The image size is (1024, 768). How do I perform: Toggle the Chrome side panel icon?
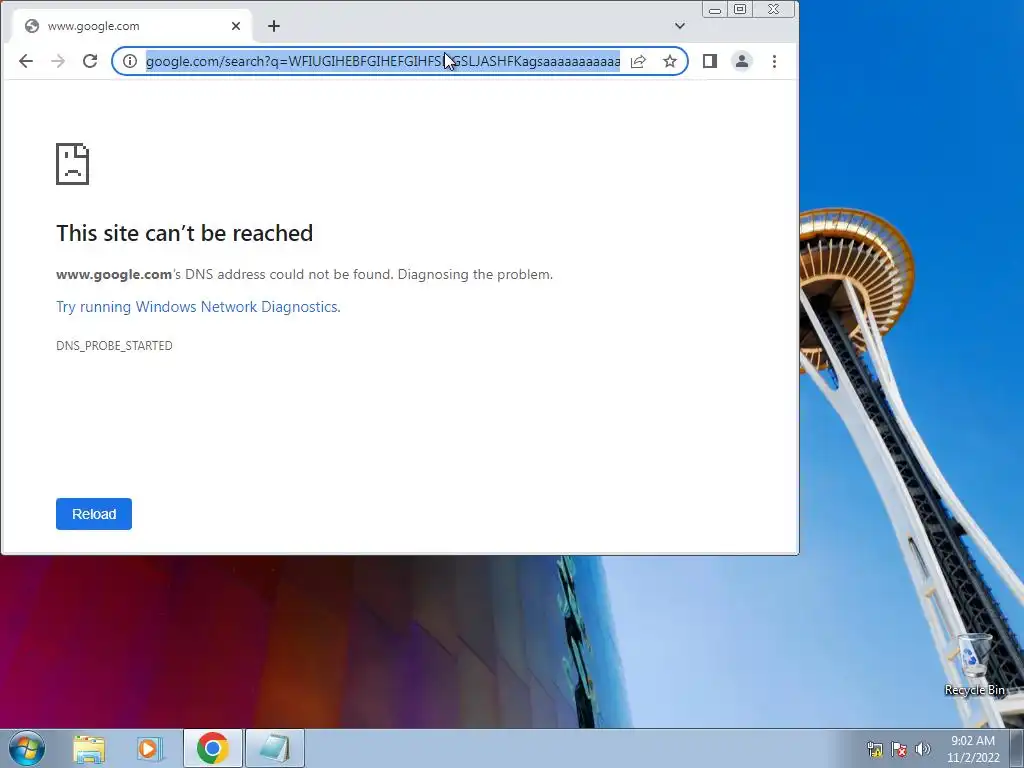click(710, 61)
